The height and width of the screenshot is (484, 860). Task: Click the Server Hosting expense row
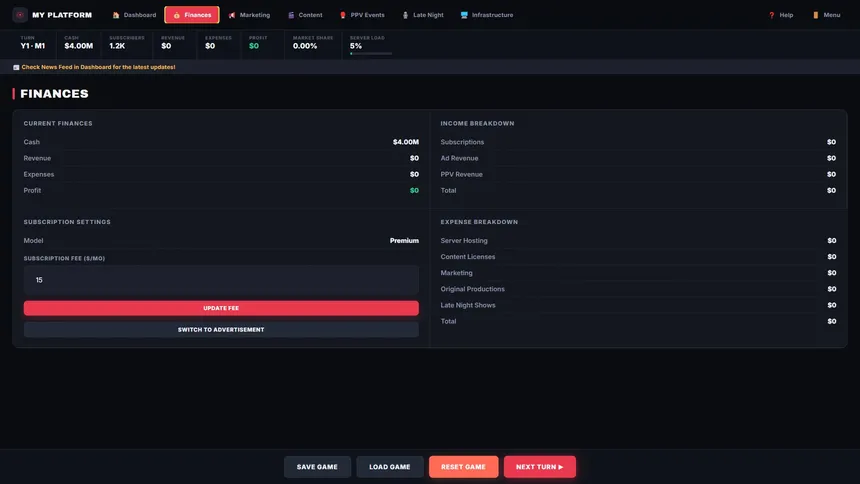638,240
